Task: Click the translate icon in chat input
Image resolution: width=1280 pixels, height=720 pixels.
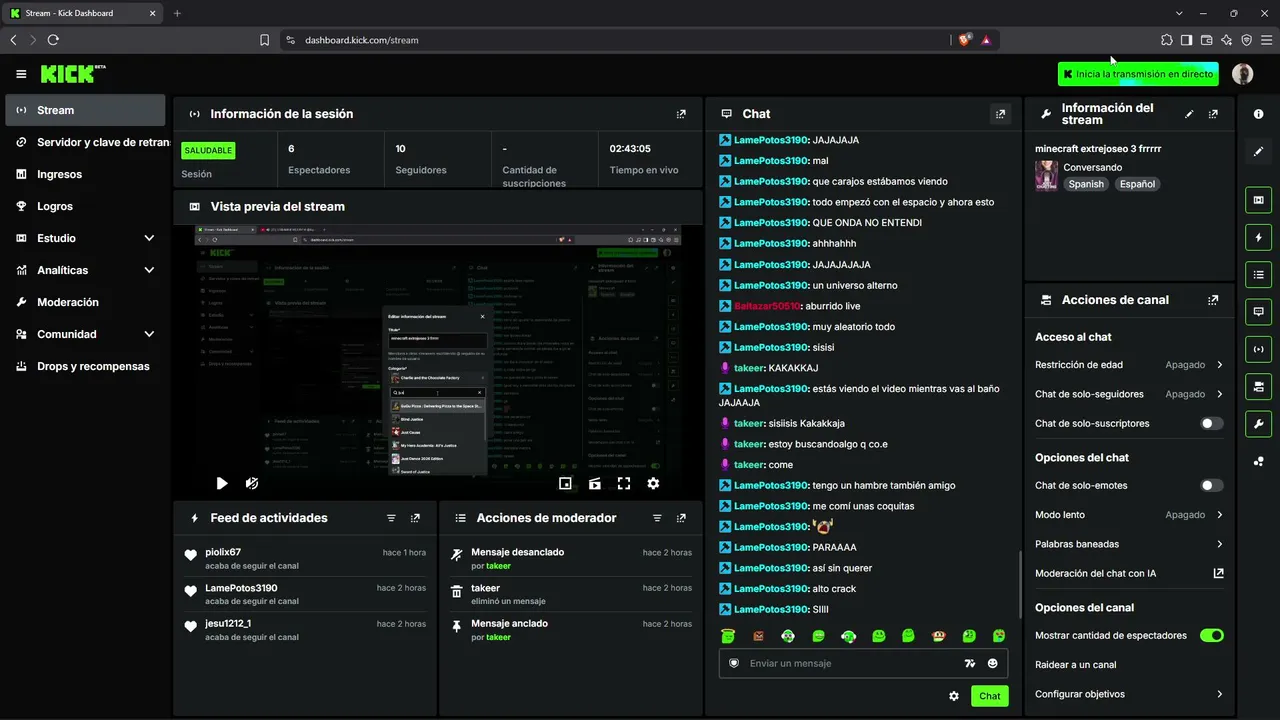Action: [x=969, y=663]
